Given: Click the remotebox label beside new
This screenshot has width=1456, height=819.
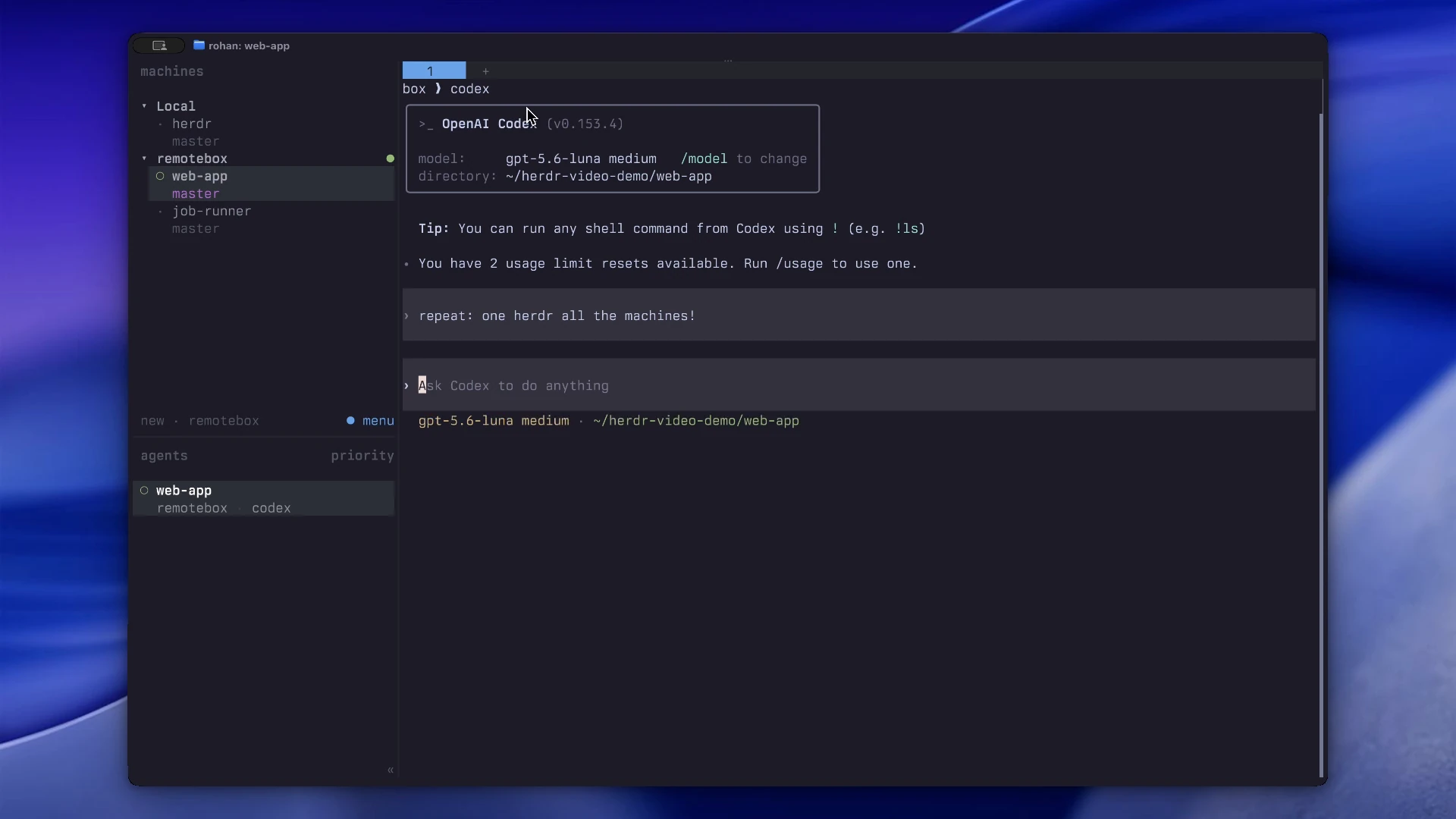Looking at the screenshot, I should tap(224, 421).
